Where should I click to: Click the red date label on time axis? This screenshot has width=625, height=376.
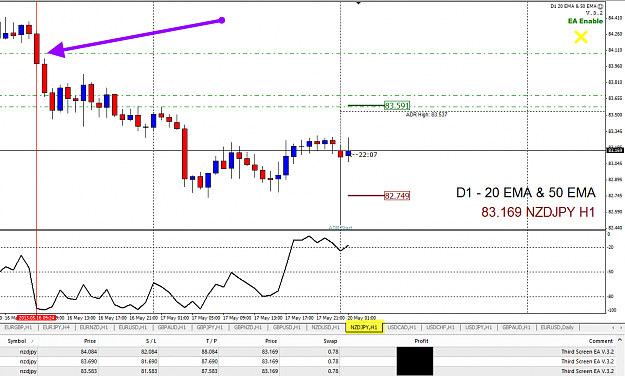coord(36,318)
